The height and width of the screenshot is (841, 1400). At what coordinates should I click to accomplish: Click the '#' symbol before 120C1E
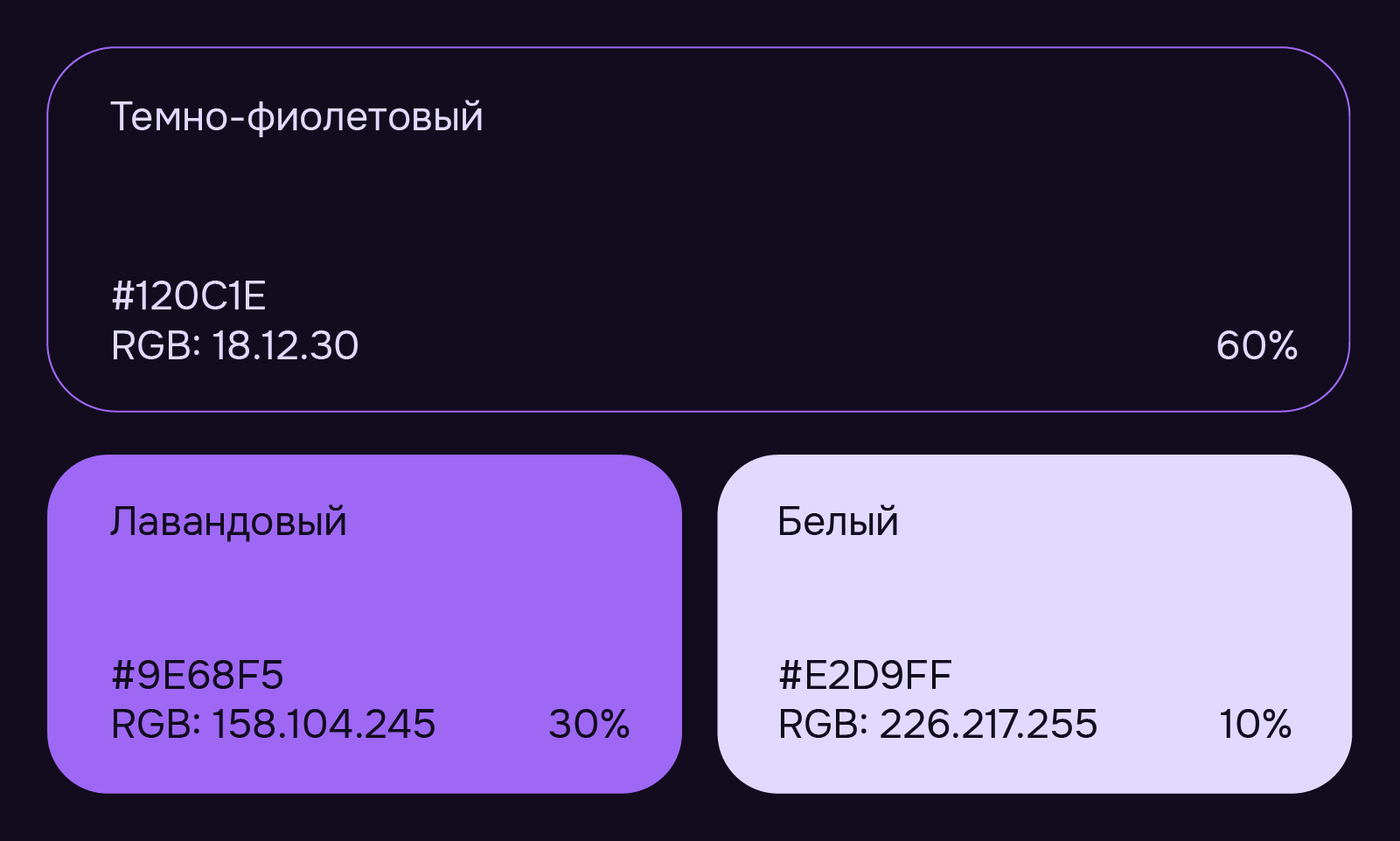pos(122,296)
